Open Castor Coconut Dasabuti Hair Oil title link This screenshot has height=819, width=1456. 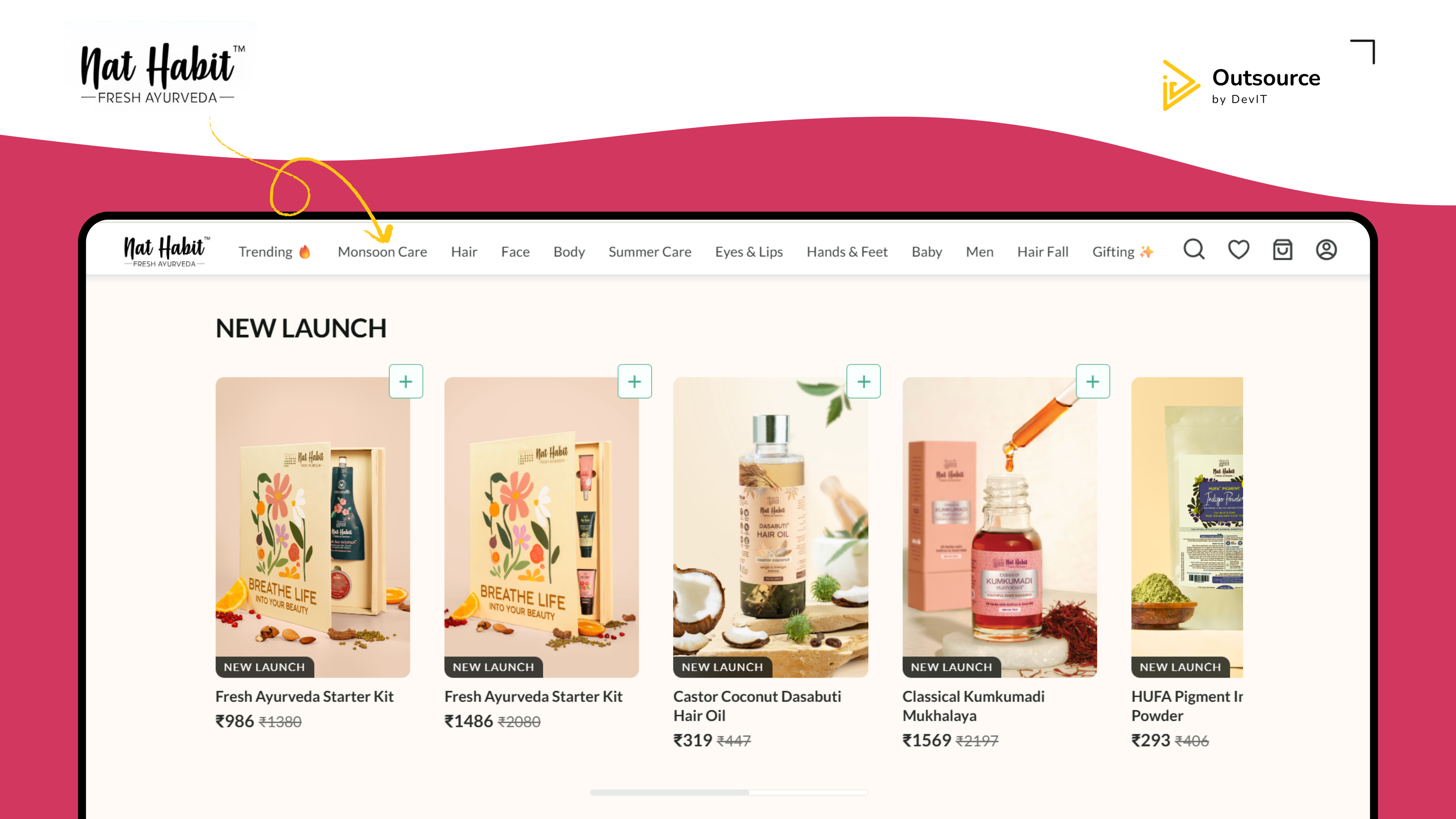[x=757, y=705]
